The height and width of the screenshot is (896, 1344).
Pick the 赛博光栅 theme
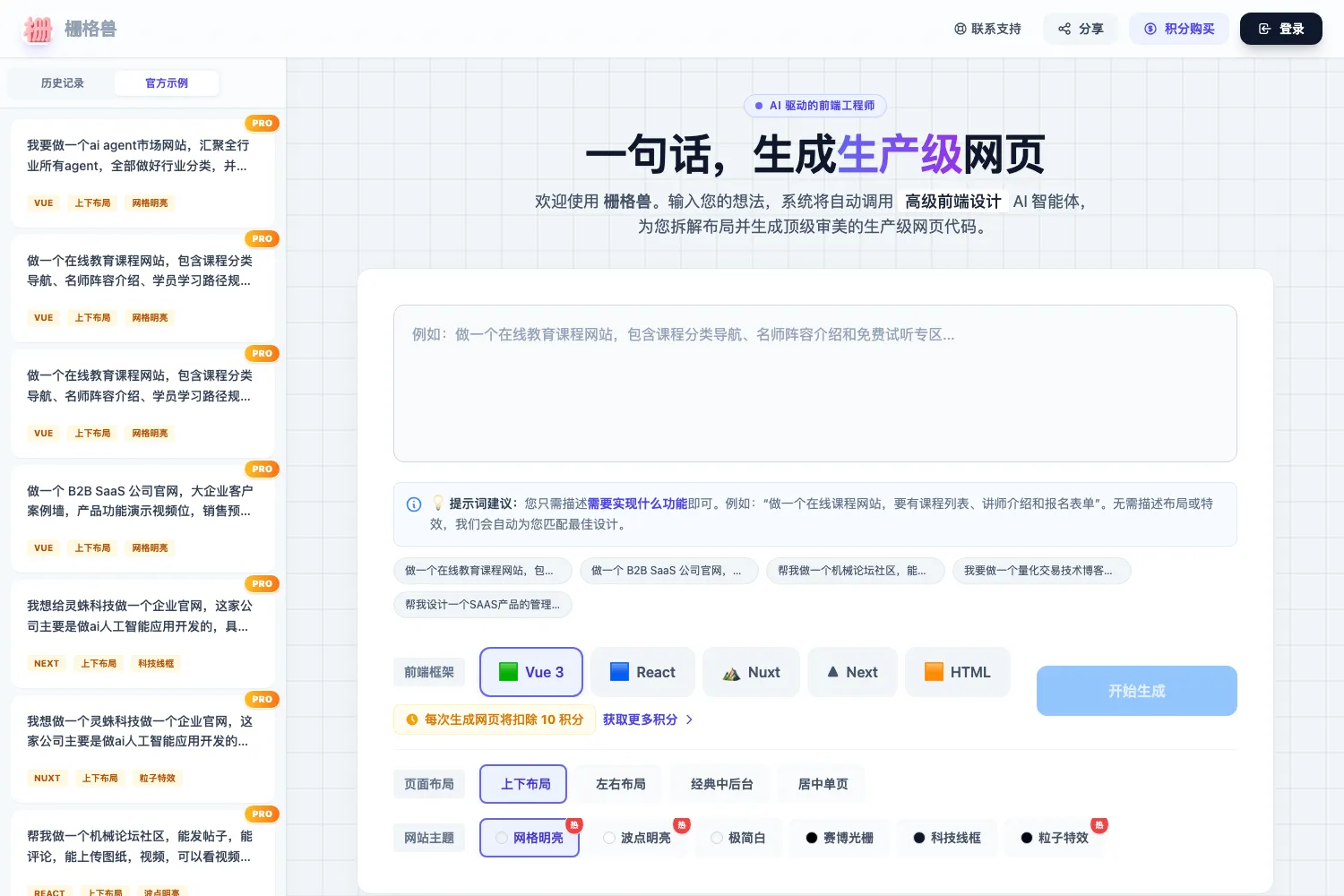coord(840,838)
